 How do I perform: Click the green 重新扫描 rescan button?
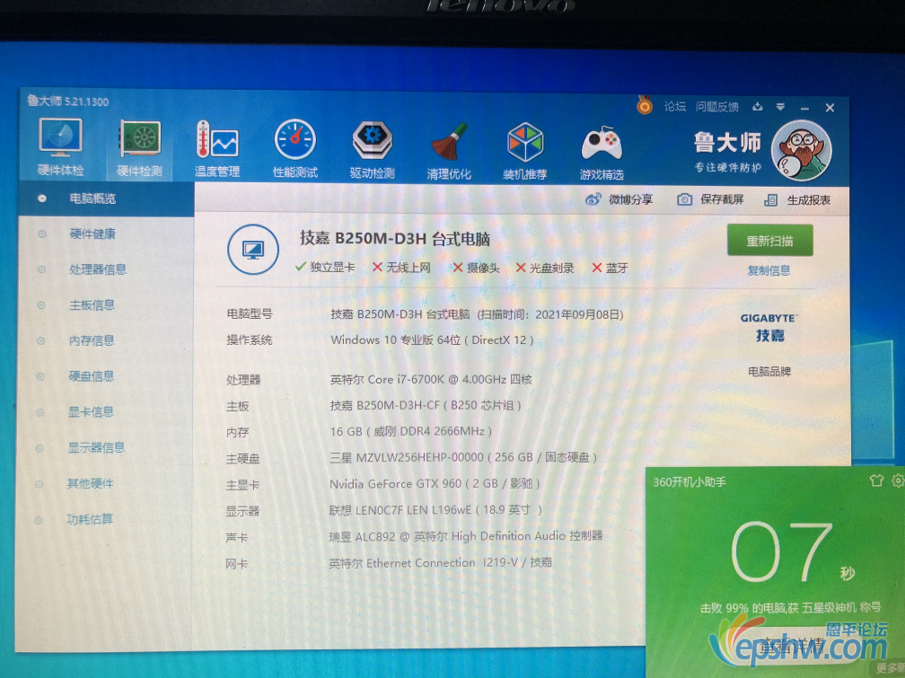770,241
